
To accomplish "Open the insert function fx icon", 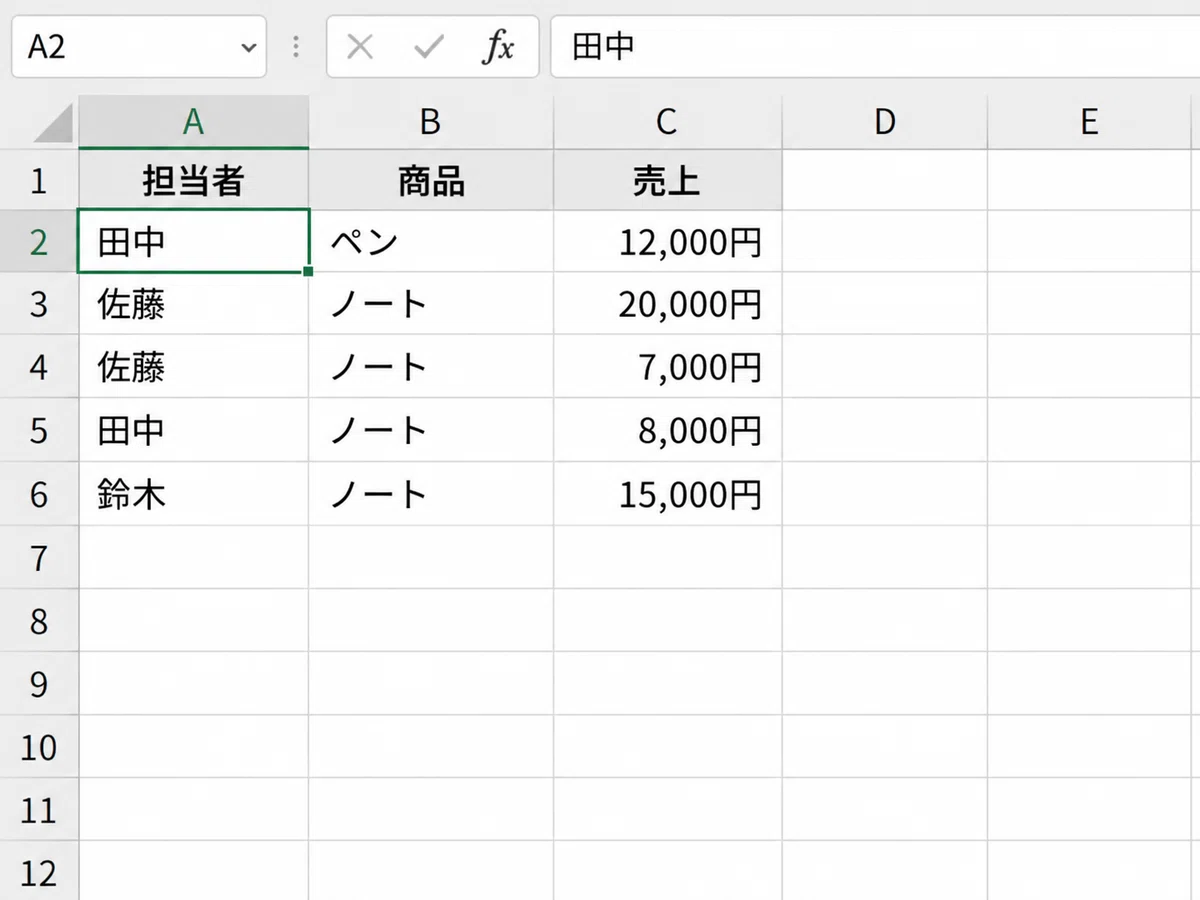I will pos(497,47).
